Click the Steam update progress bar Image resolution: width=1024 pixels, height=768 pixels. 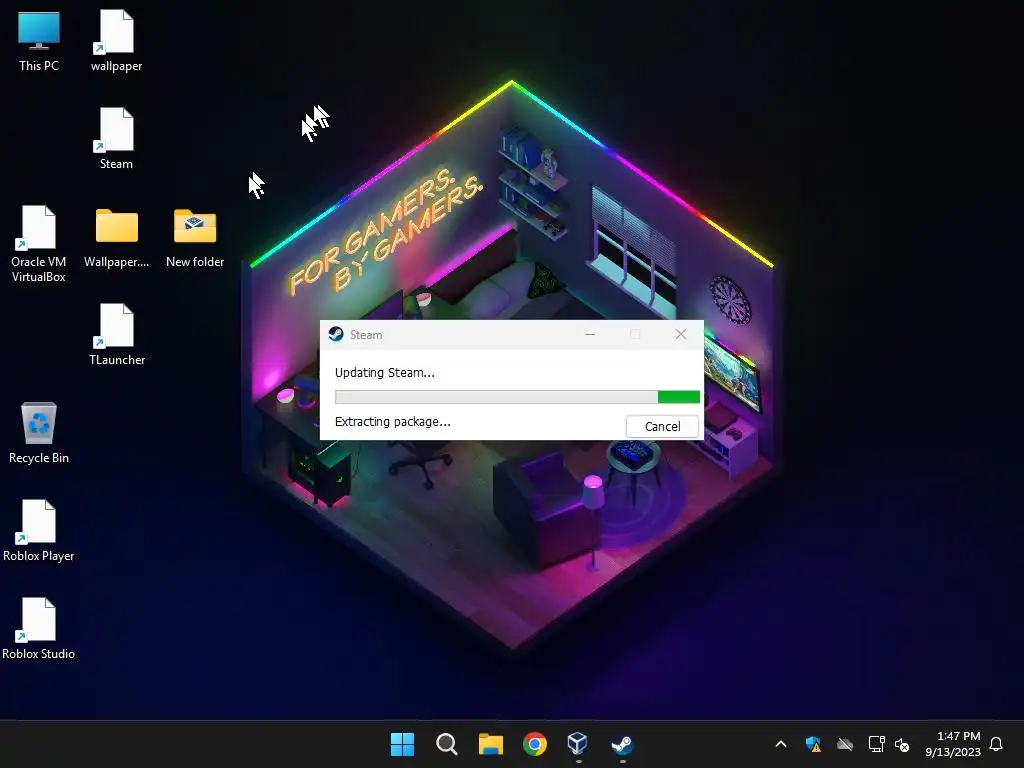[x=517, y=397]
